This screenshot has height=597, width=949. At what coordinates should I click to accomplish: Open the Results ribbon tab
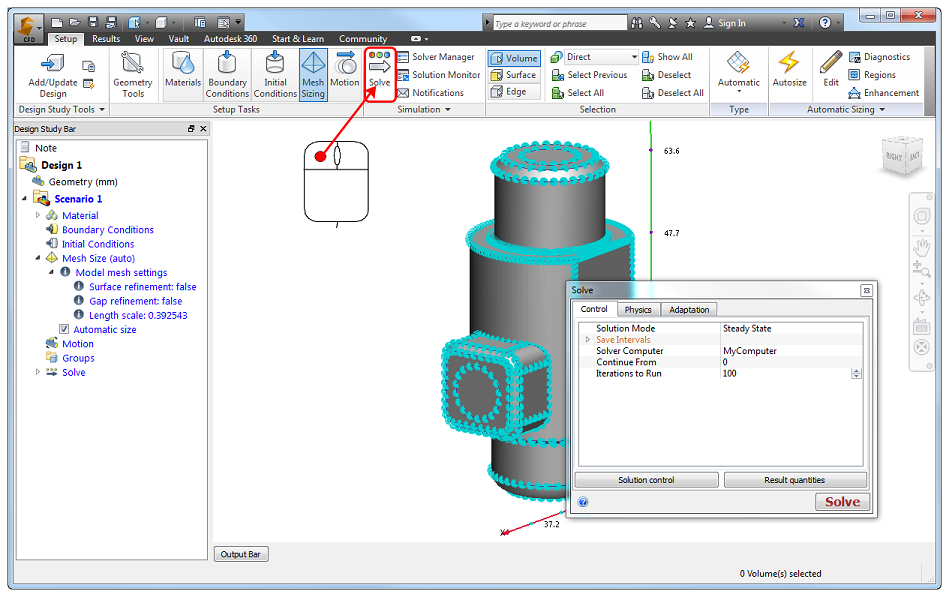(106, 39)
